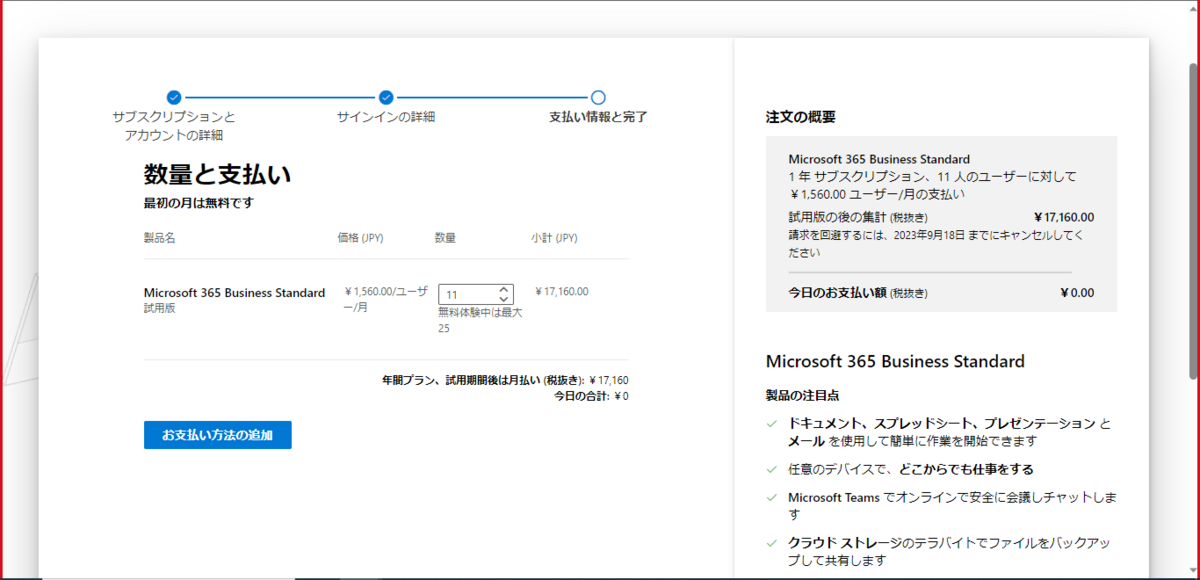The image size is (1200, 580).
Task: Select the completed サブスクリプションとアカウントの詳細 step circle
Action: click(x=174, y=97)
